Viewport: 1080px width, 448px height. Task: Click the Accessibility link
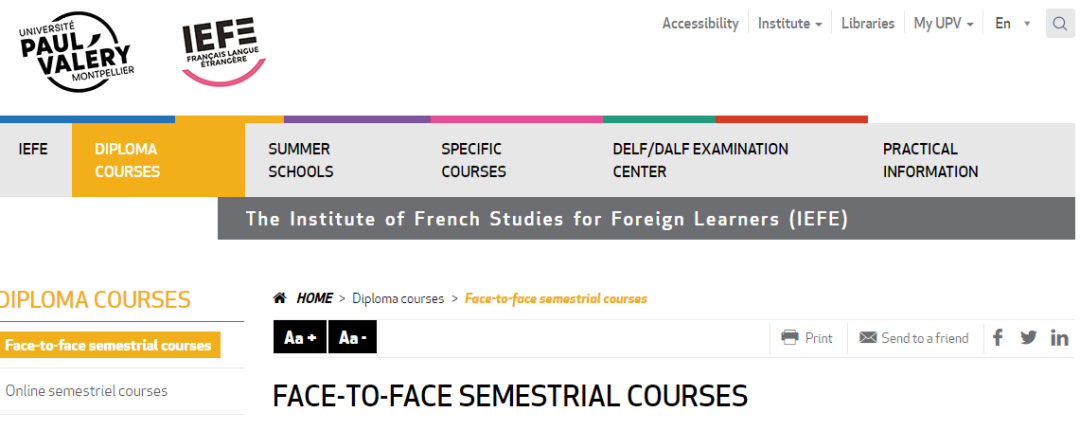pyautogui.click(x=700, y=23)
